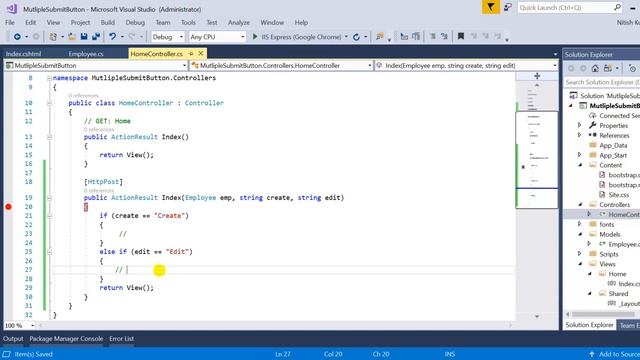Image resolution: width=640 pixels, height=360 pixels.
Task: Open the Output panel tab
Action: pyautogui.click(x=13, y=339)
